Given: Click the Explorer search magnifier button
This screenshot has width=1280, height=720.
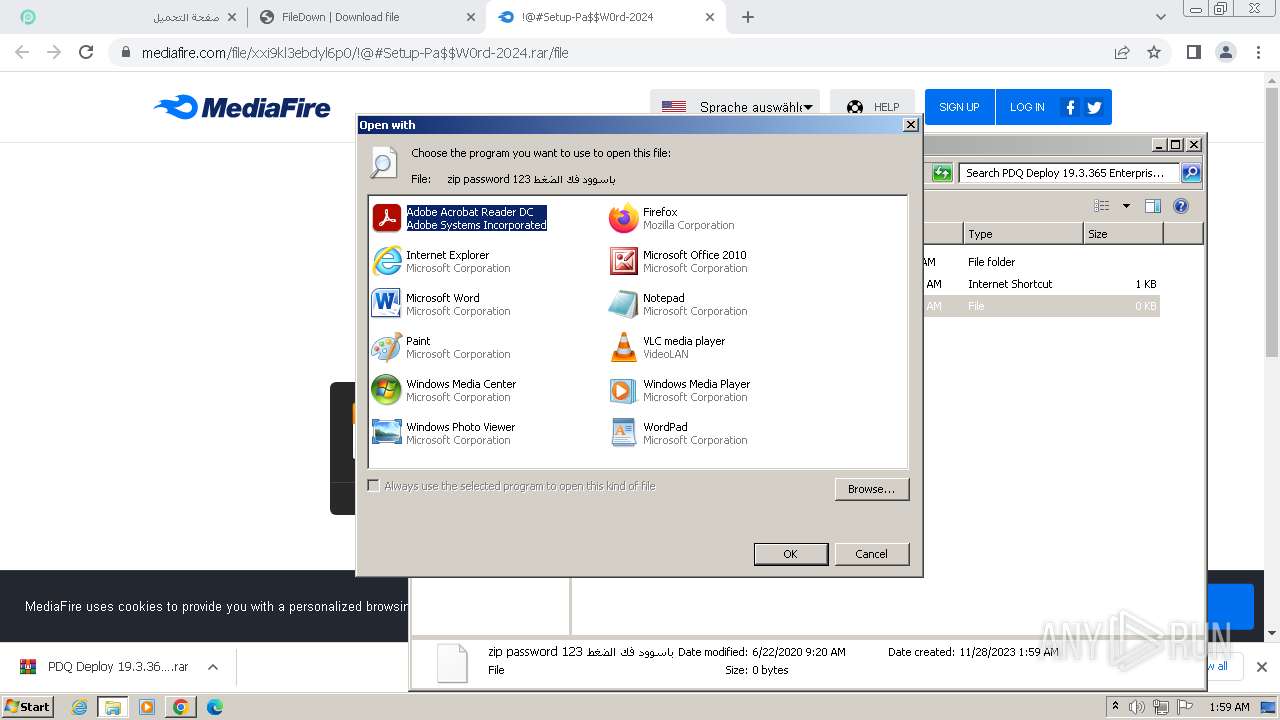Looking at the screenshot, I should [x=1191, y=173].
